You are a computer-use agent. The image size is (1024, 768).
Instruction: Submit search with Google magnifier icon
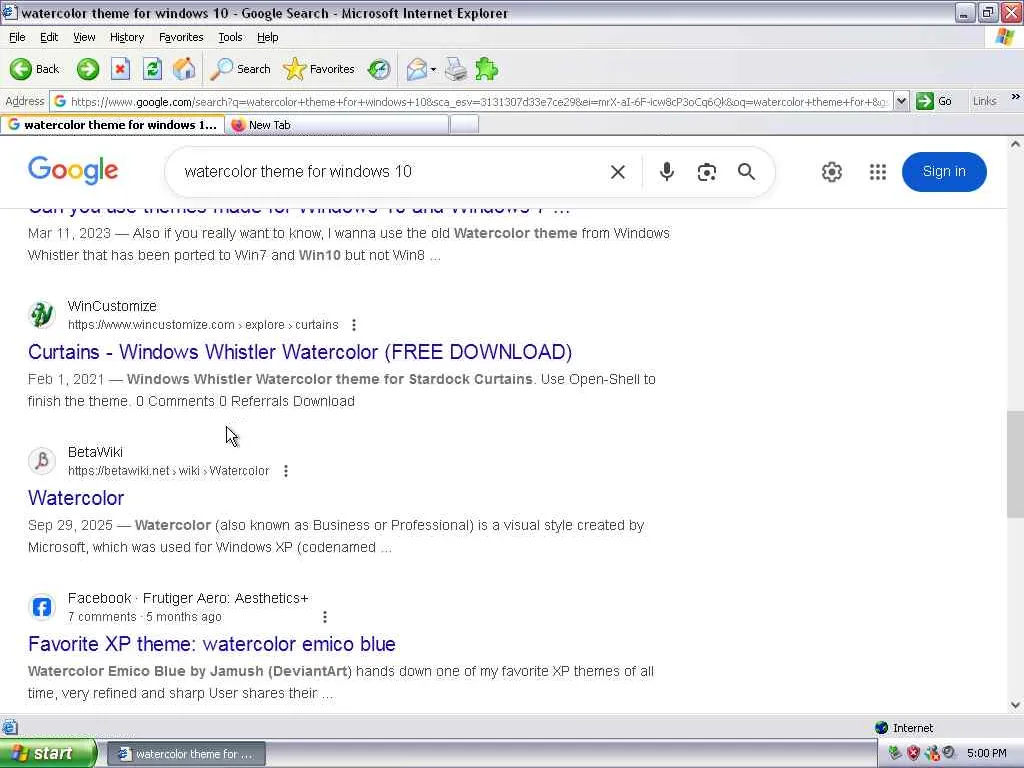point(746,172)
